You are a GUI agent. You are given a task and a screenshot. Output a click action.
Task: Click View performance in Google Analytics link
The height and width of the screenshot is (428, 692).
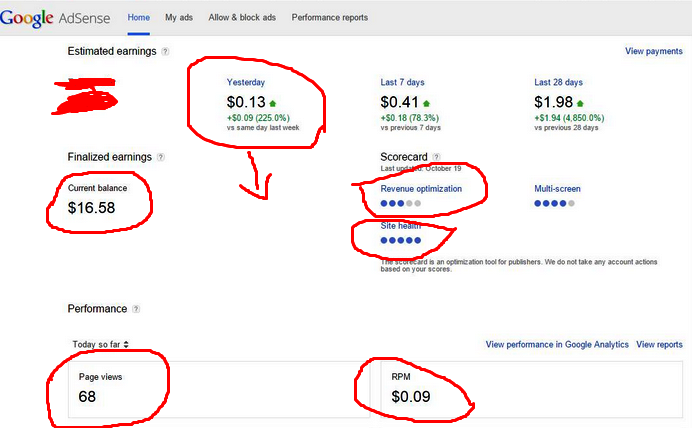click(x=557, y=344)
